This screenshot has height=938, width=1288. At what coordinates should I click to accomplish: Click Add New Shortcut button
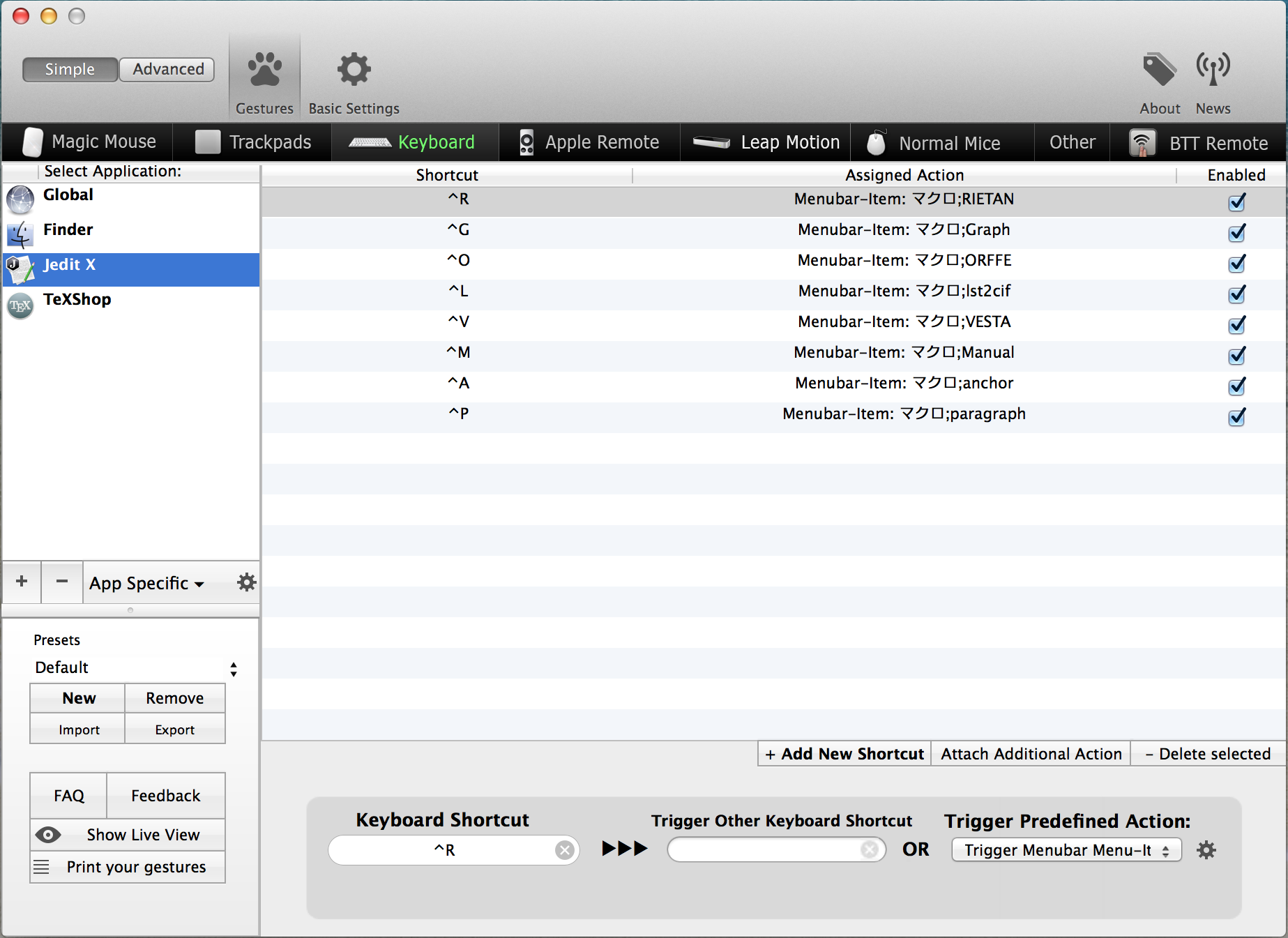(x=844, y=754)
